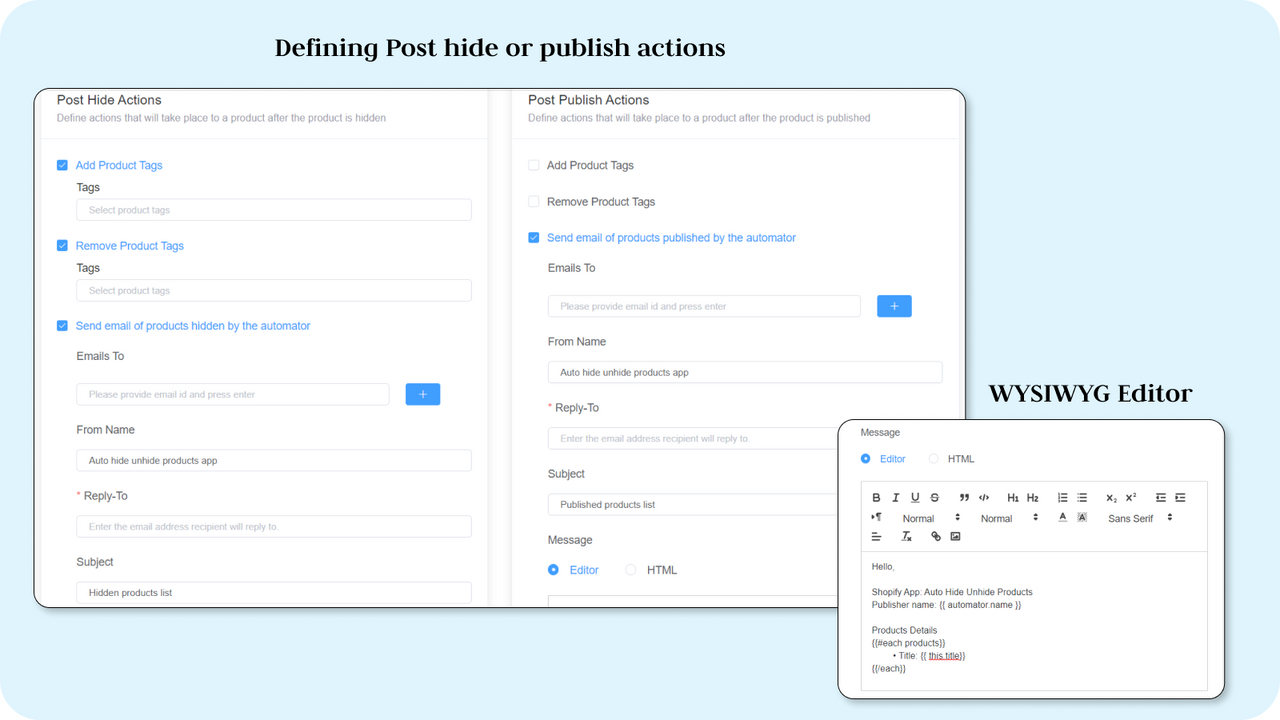
Task: Insert a blockquote in the message body
Action: pos(964,497)
